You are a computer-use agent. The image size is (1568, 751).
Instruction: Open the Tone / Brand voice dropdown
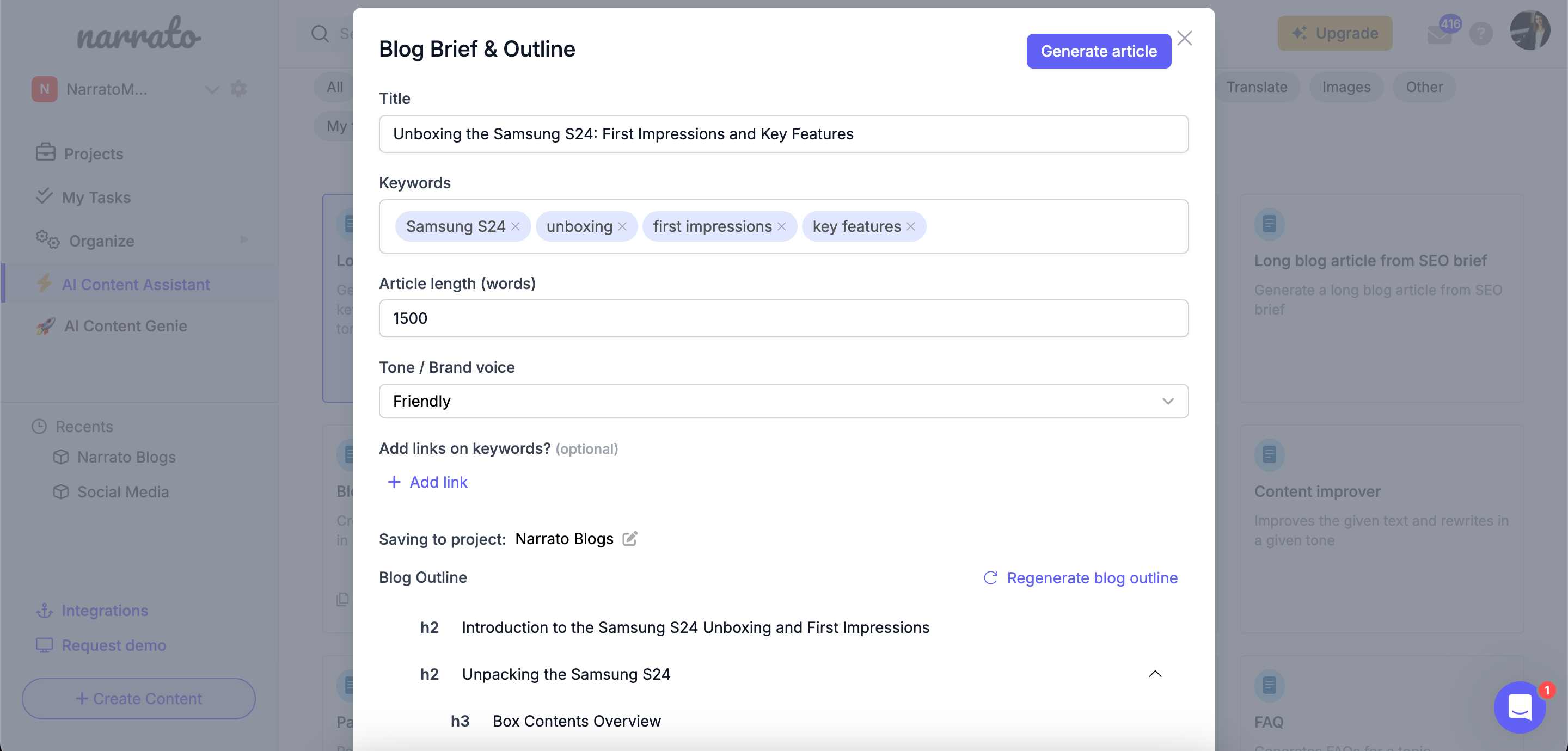point(783,401)
